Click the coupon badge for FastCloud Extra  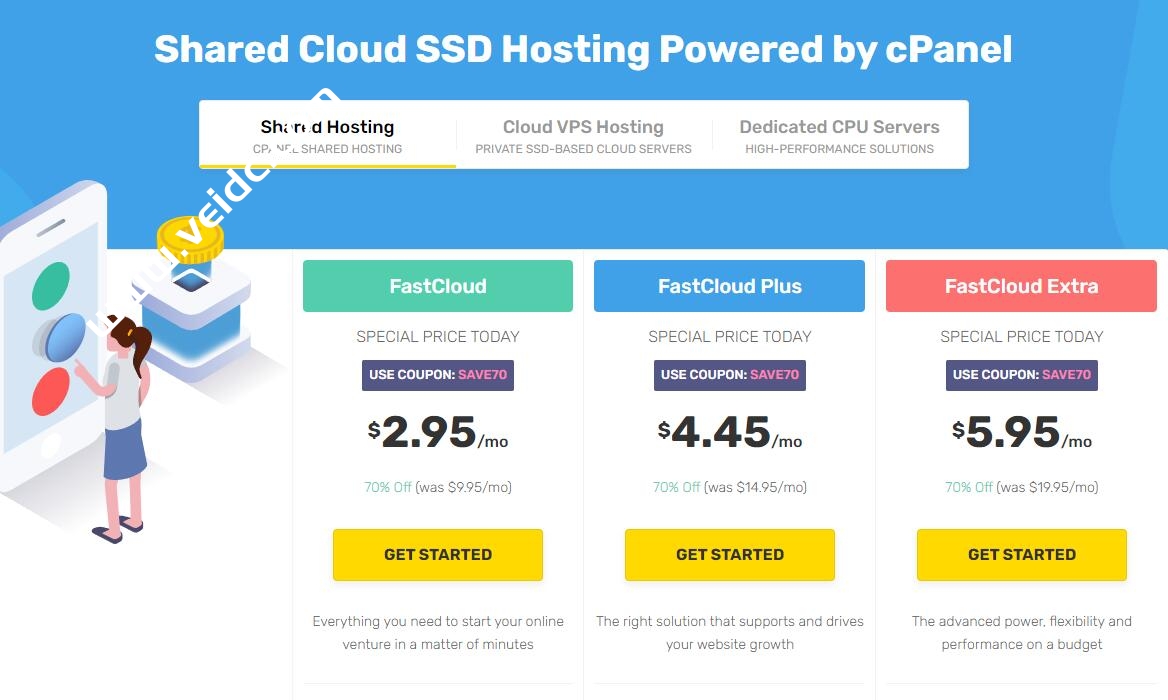click(x=1021, y=375)
